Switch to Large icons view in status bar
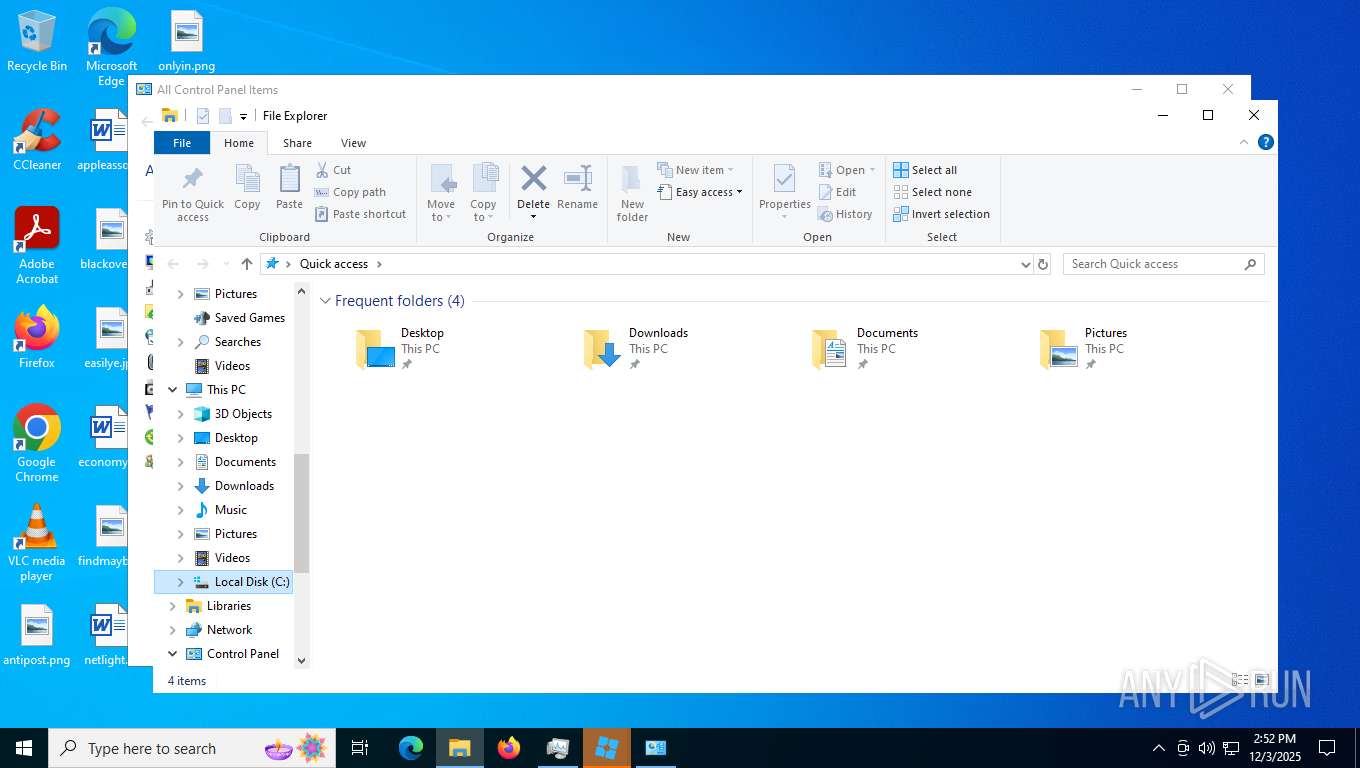1360x768 pixels. pyautogui.click(x=1261, y=680)
